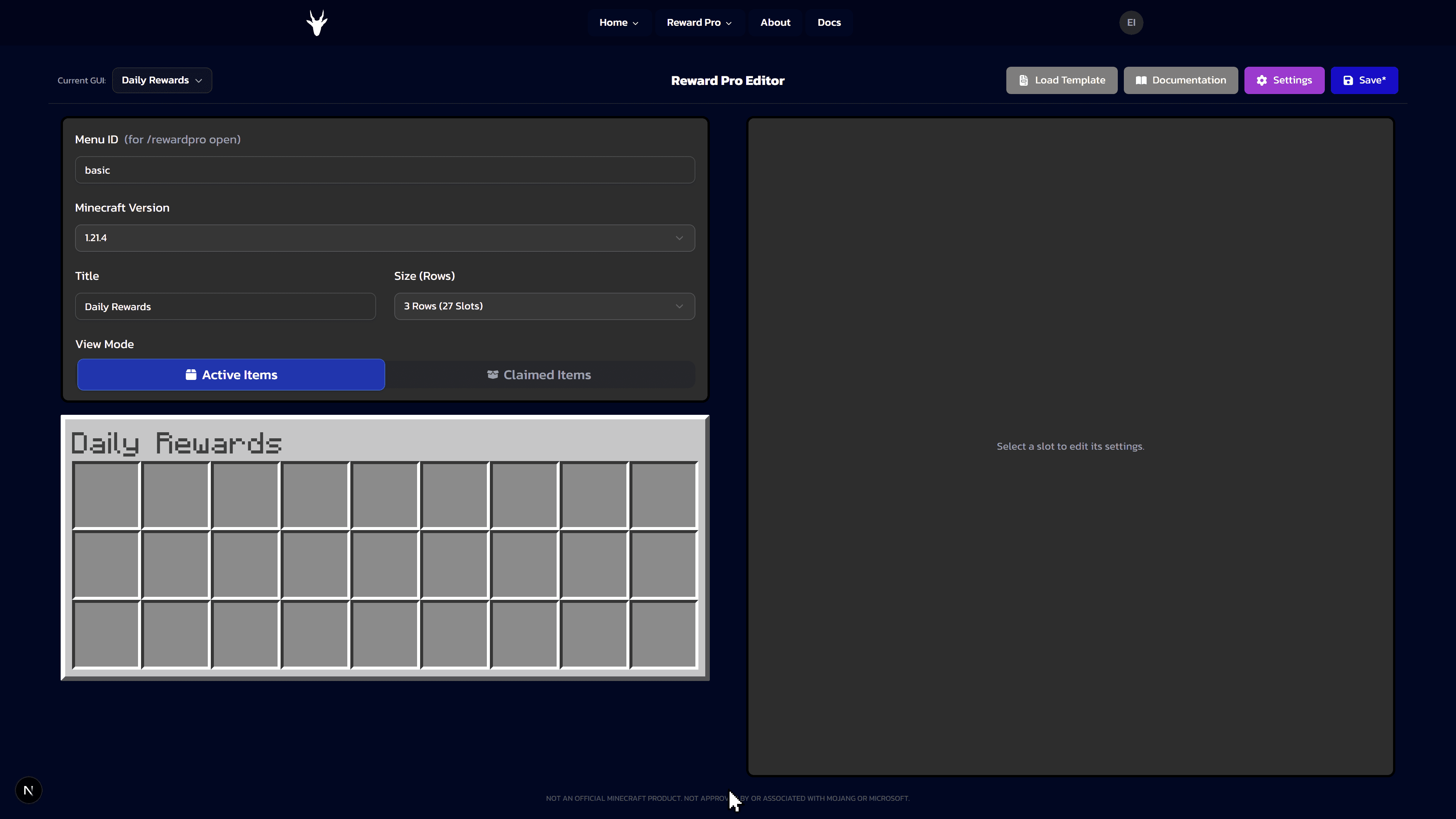Viewport: 1456px width, 819px height.
Task: Open the Docs page
Action: pyautogui.click(x=829, y=23)
